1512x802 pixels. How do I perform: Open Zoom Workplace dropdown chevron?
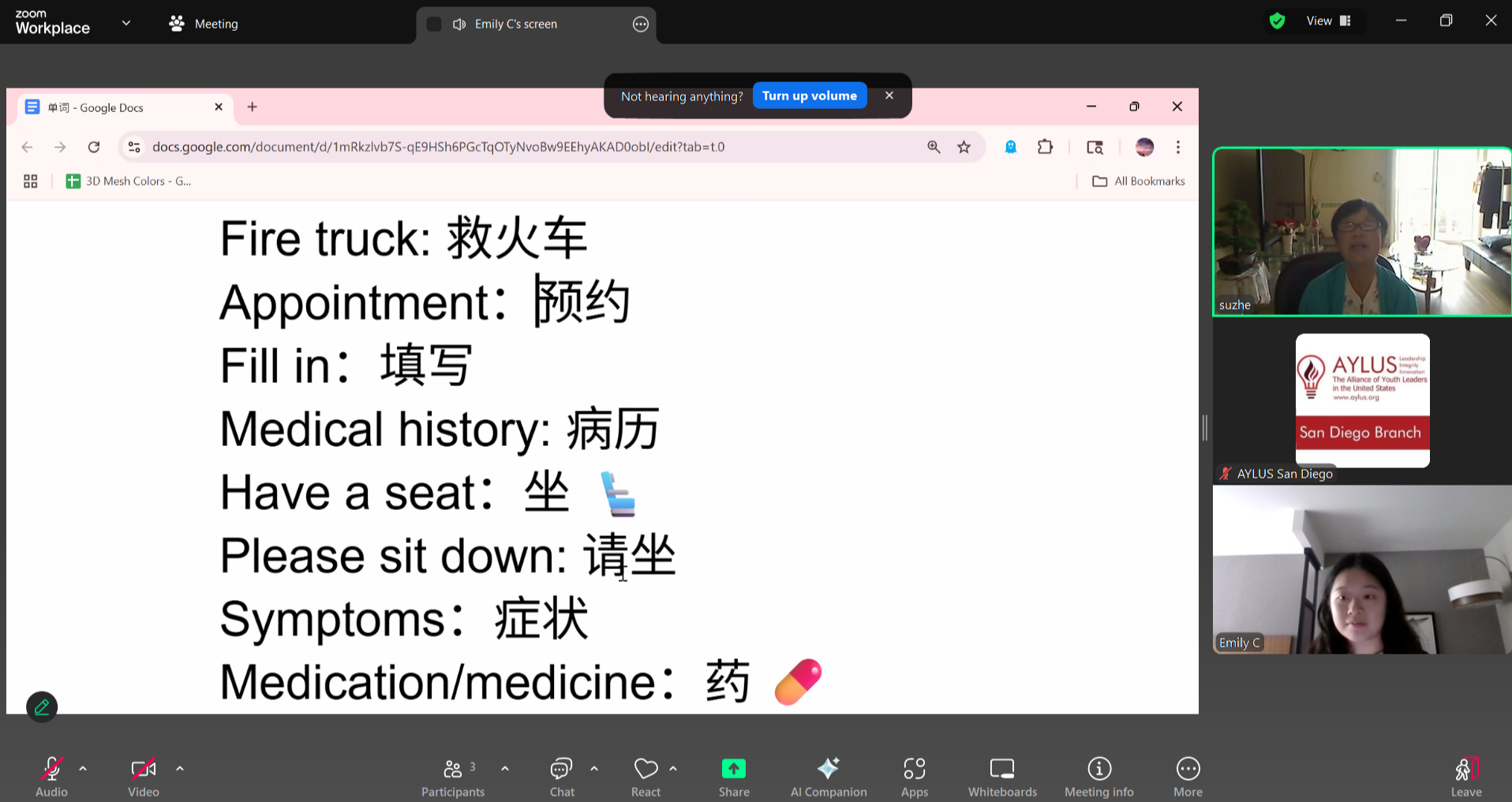pyautogui.click(x=126, y=23)
